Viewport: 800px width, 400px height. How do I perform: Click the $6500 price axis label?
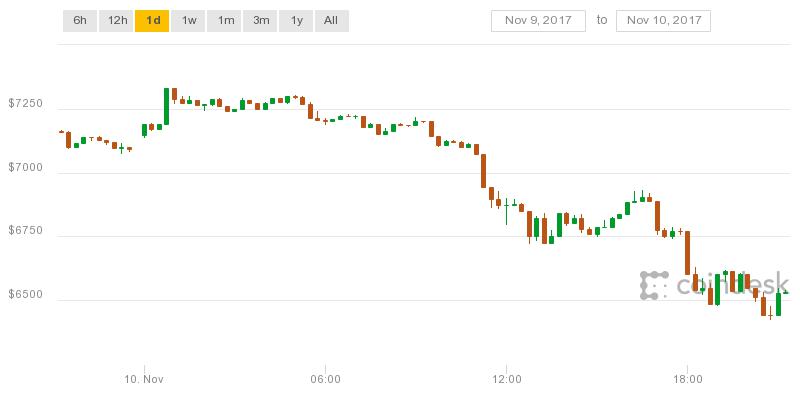[24, 294]
